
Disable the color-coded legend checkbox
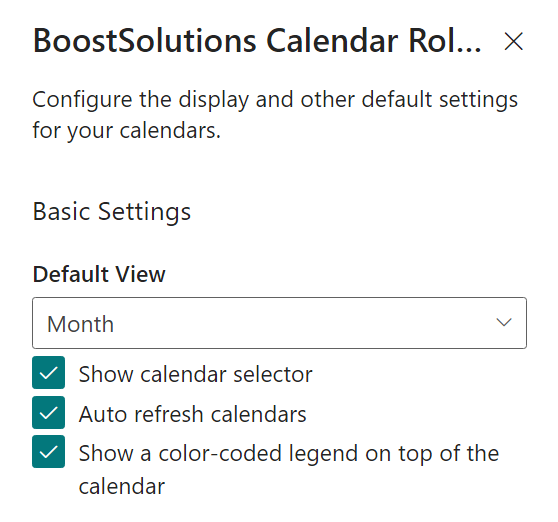pyautogui.click(x=48, y=452)
